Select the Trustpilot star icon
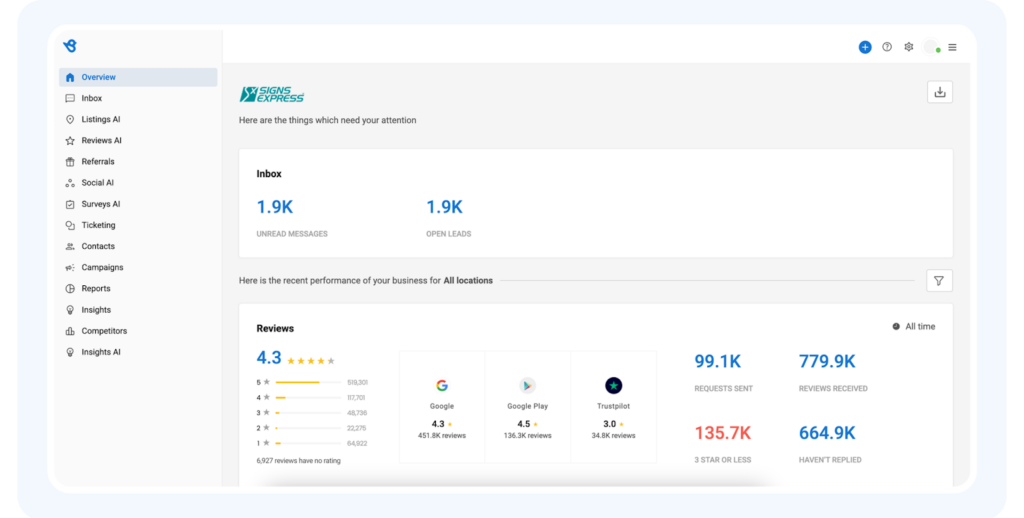This screenshot has height=518, width=1024. pos(613,386)
